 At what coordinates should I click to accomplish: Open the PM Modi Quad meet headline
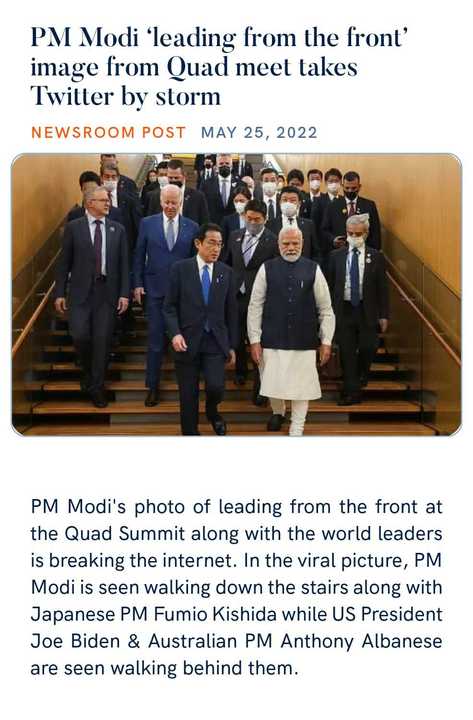pyautogui.click(x=220, y=67)
